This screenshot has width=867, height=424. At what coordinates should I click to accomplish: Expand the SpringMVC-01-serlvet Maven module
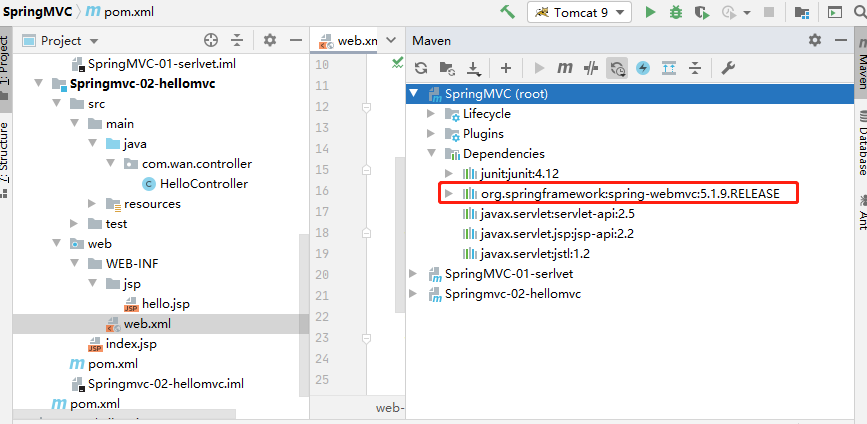413,273
